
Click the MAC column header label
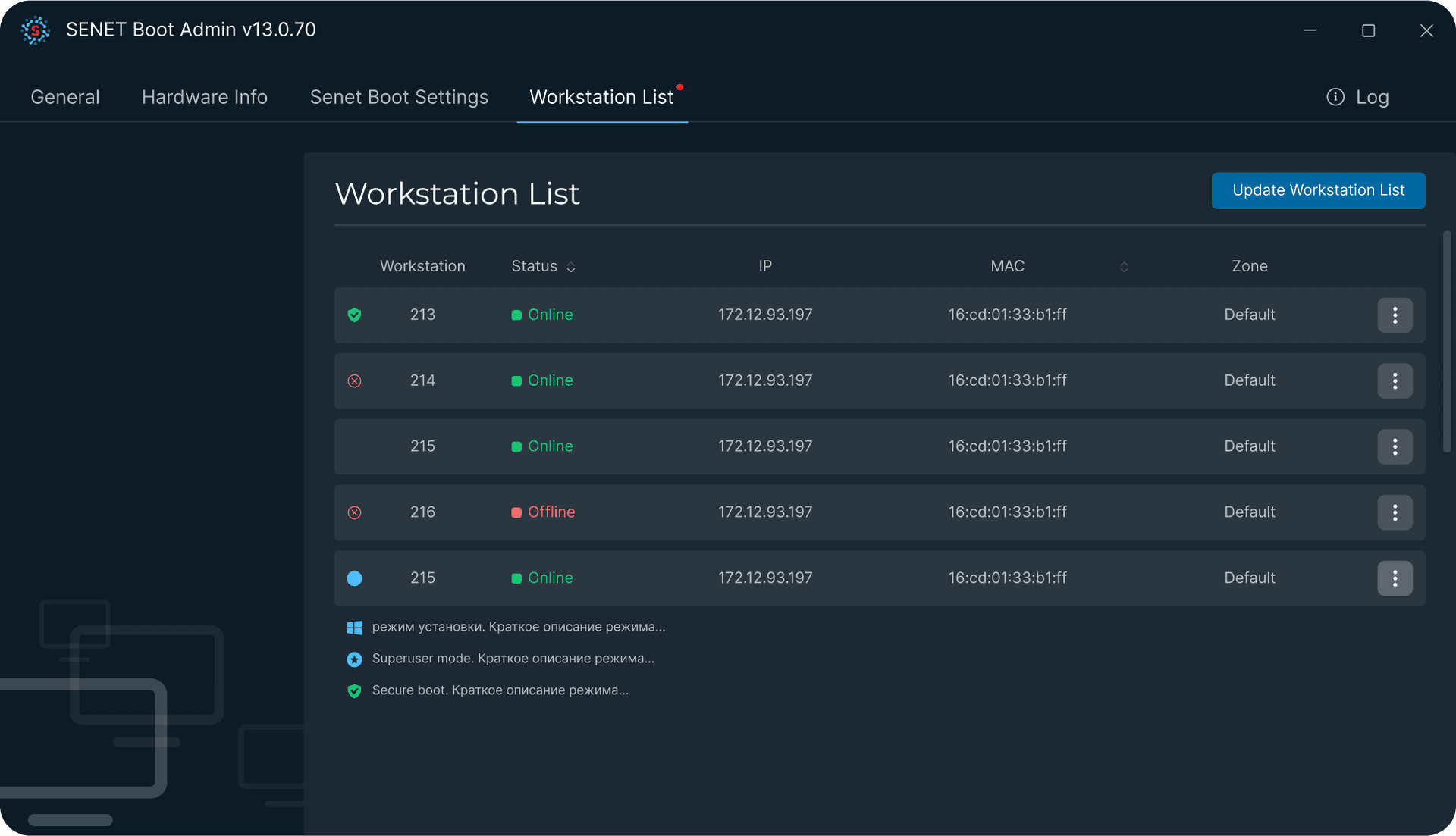click(x=1007, y=266)
